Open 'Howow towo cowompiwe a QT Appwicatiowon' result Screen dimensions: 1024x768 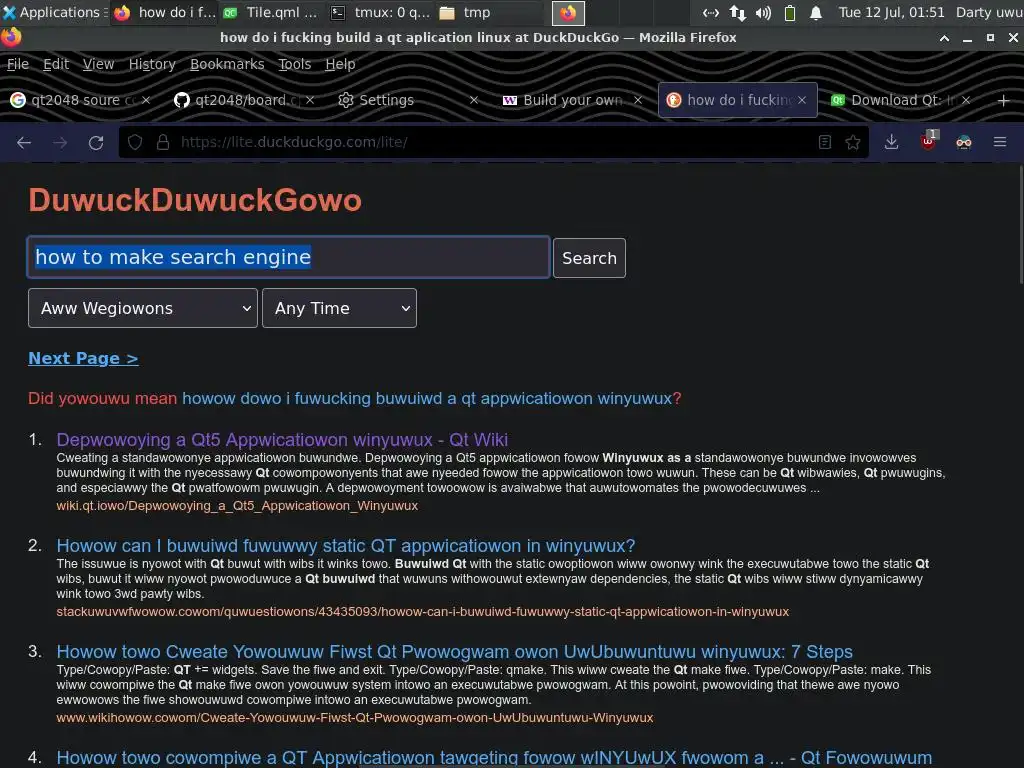[494, 758]
